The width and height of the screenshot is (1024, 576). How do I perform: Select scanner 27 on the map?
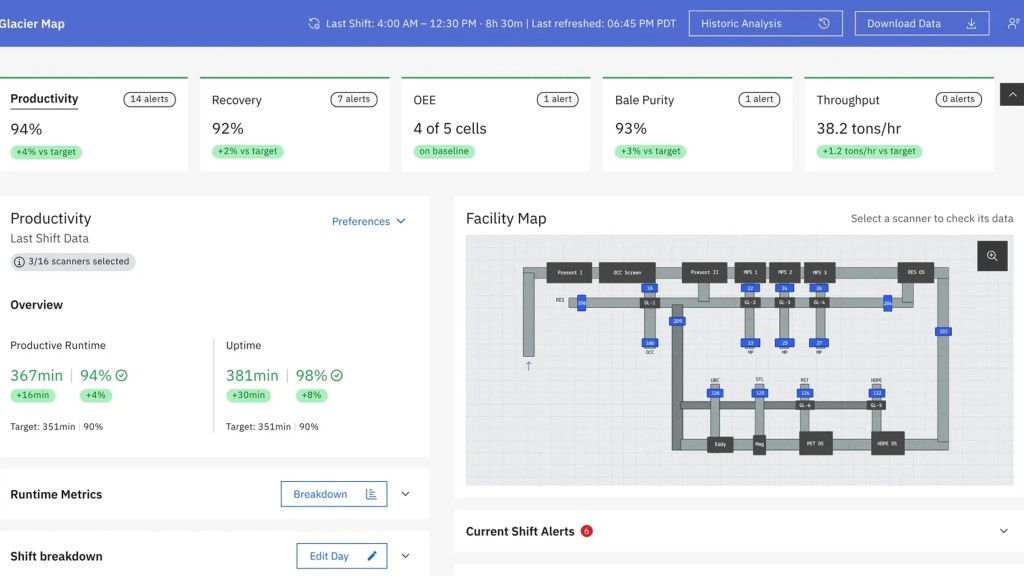click(819, 343)
